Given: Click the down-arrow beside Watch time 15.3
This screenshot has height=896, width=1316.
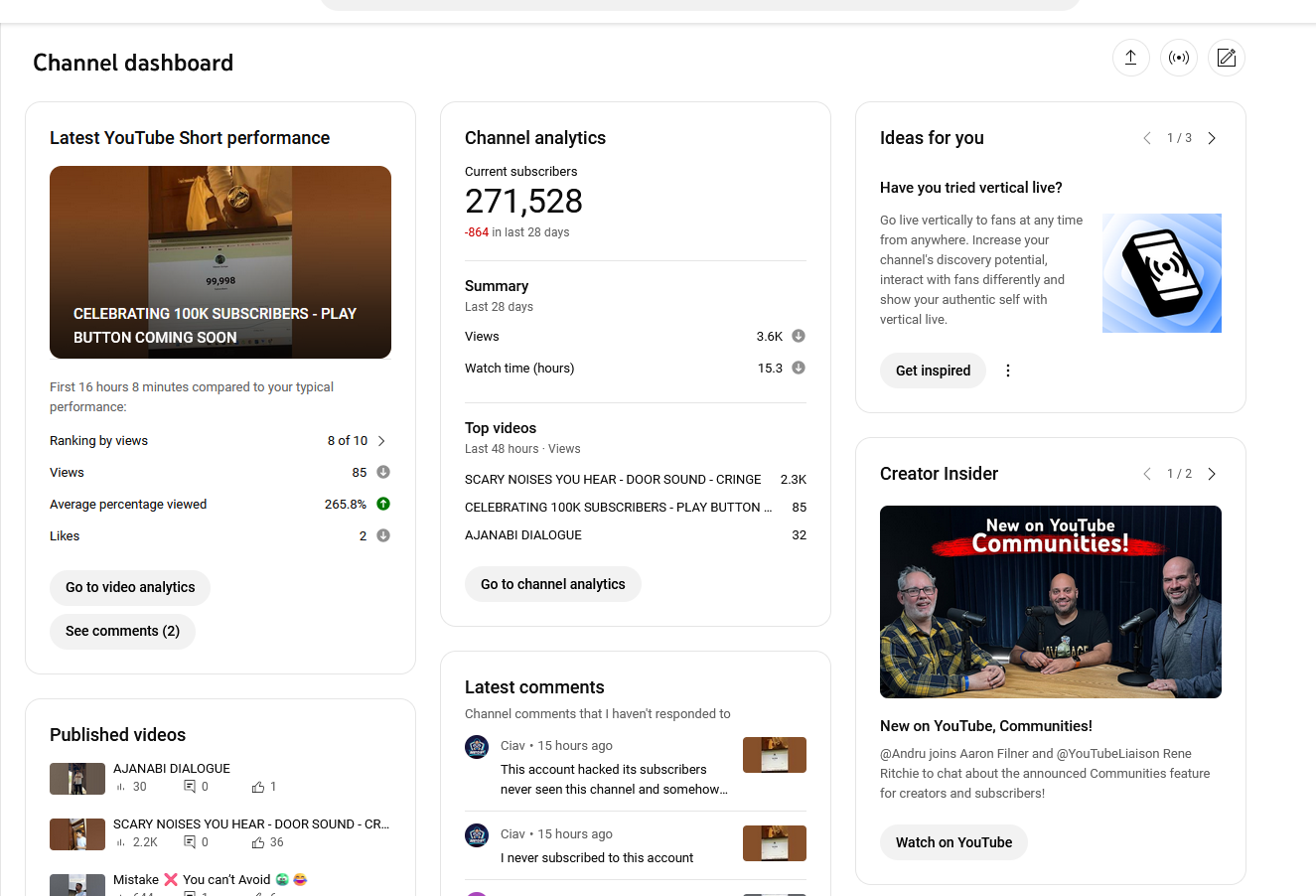Looking at the screenshot, I should pyautogui.click(x=799, y=369).
